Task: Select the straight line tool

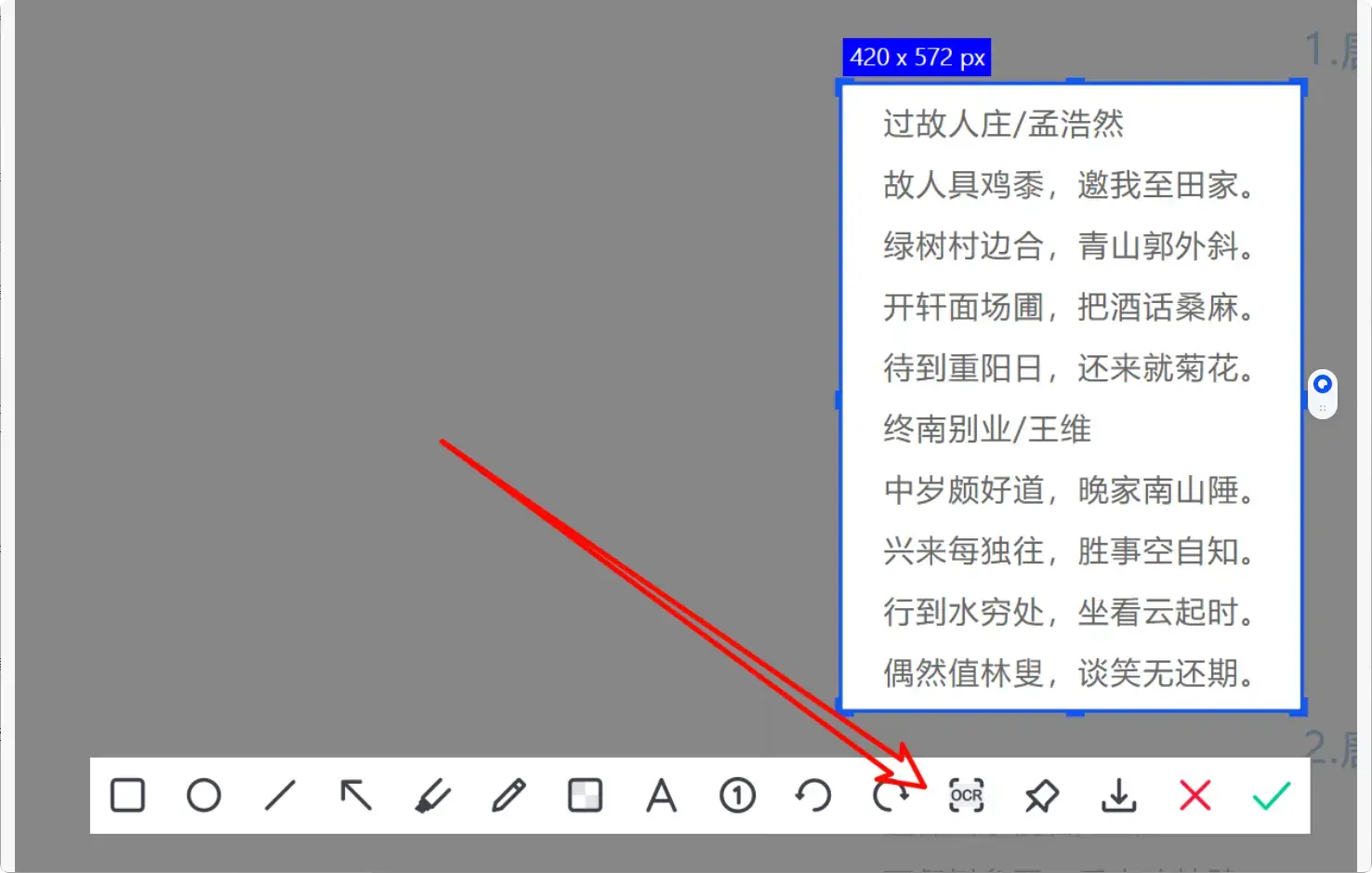Action: 280,796
